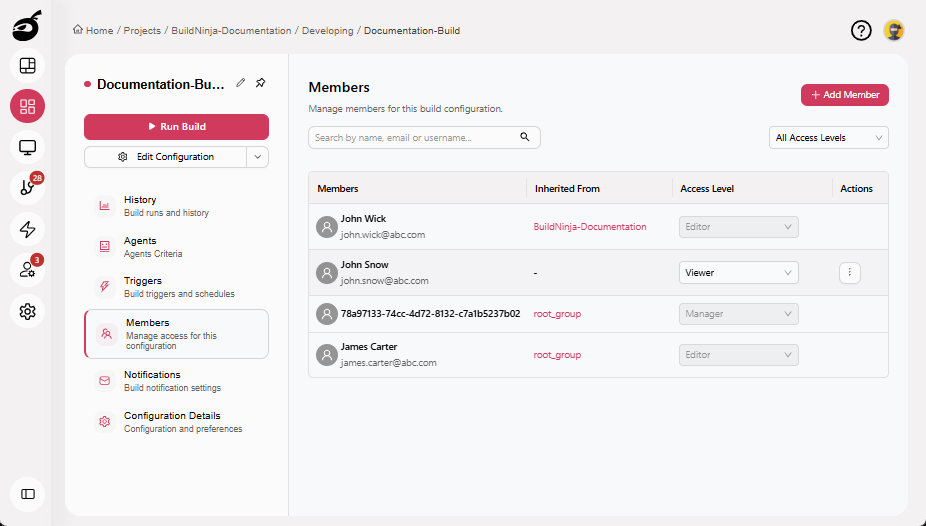Click the email john.snow@abc.com

384,281
